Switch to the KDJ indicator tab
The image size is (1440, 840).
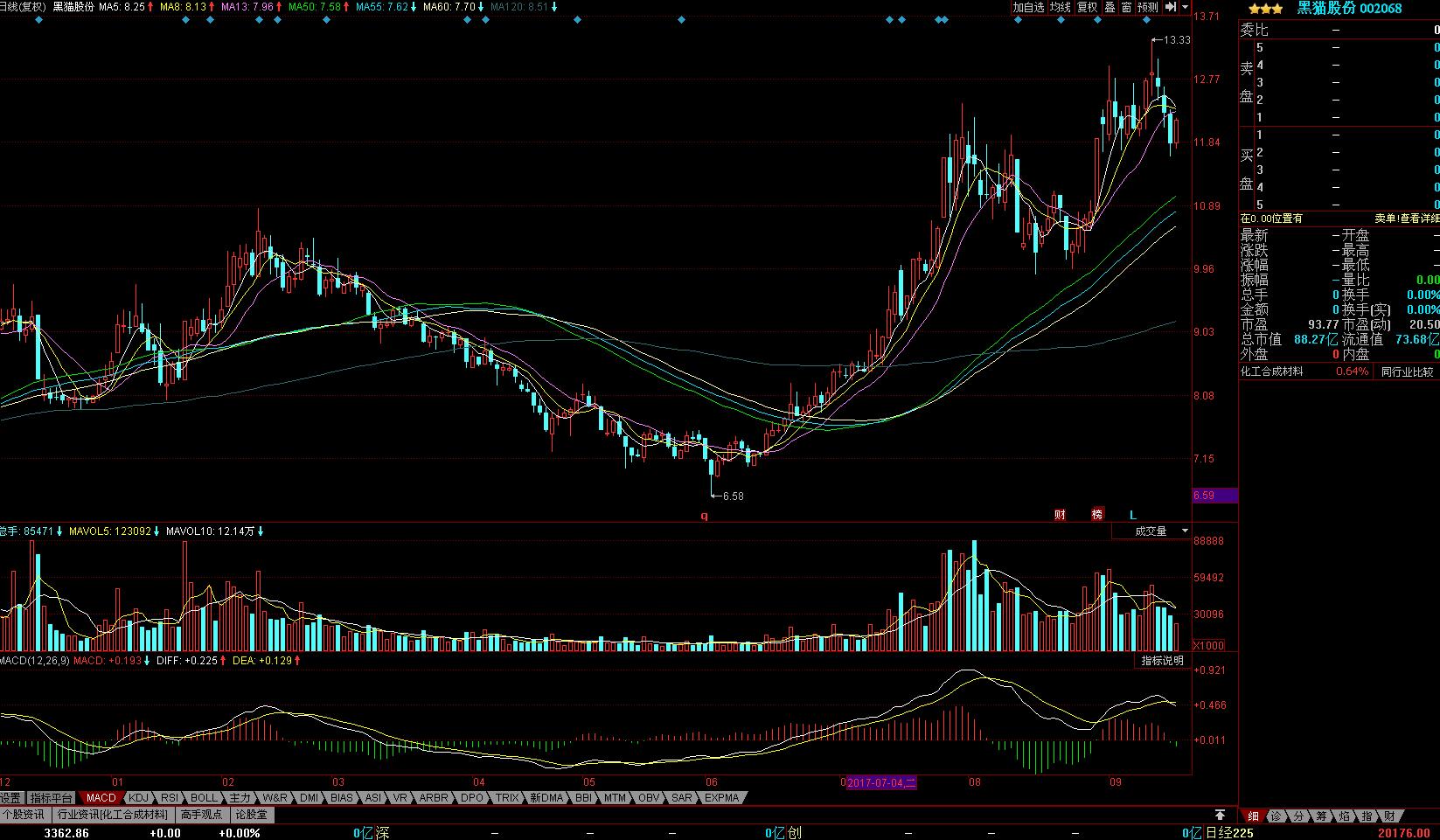[139, 798]
